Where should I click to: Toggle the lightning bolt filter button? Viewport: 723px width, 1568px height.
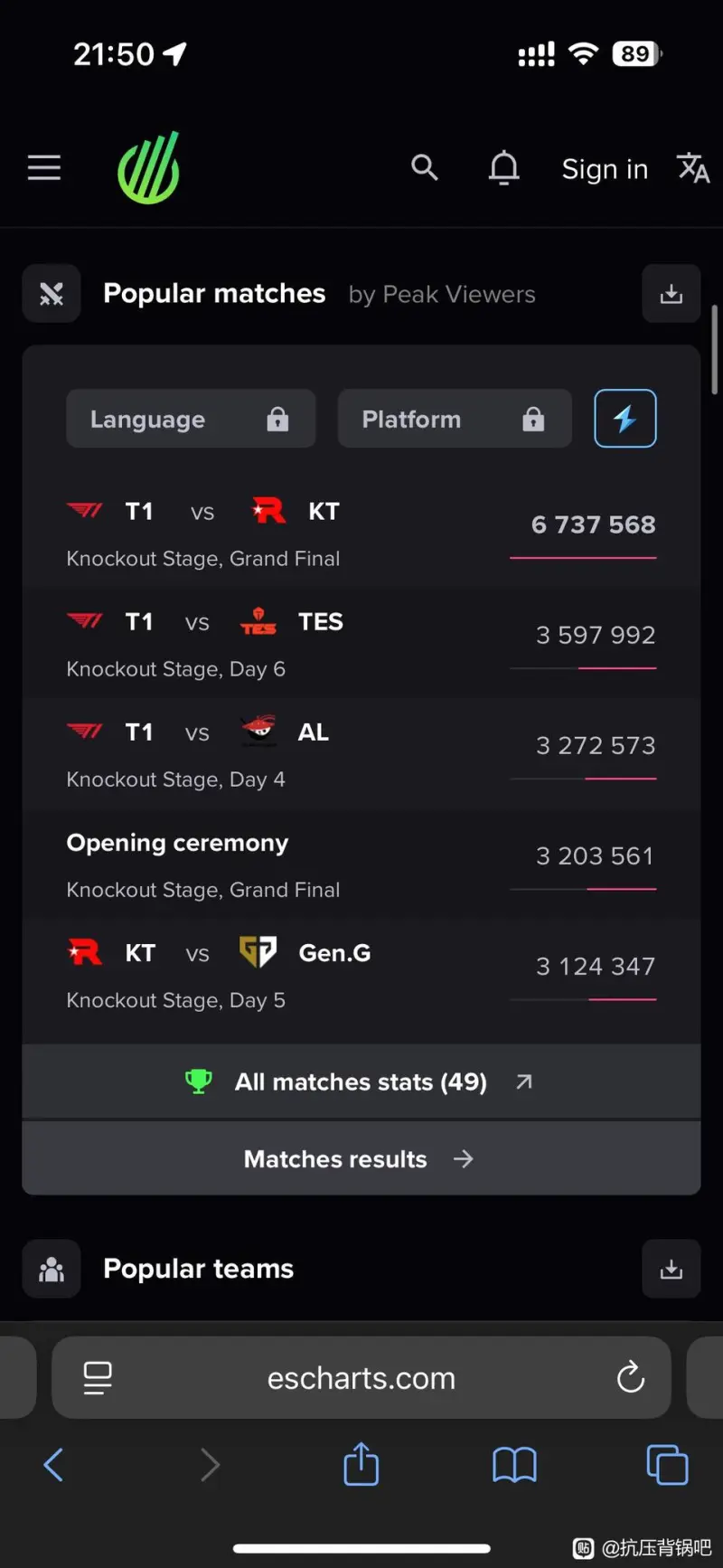tap(625, 419)
